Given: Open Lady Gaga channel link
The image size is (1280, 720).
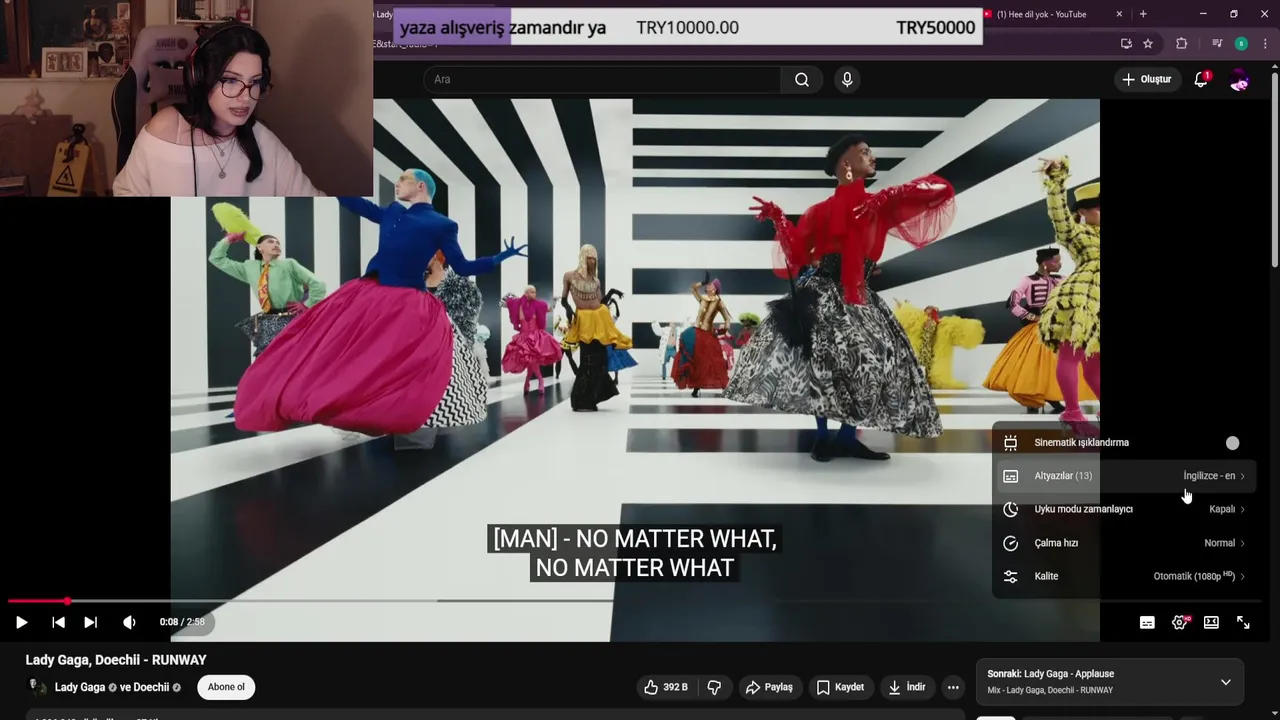Looking at the screenshot, I should (80, 687).
